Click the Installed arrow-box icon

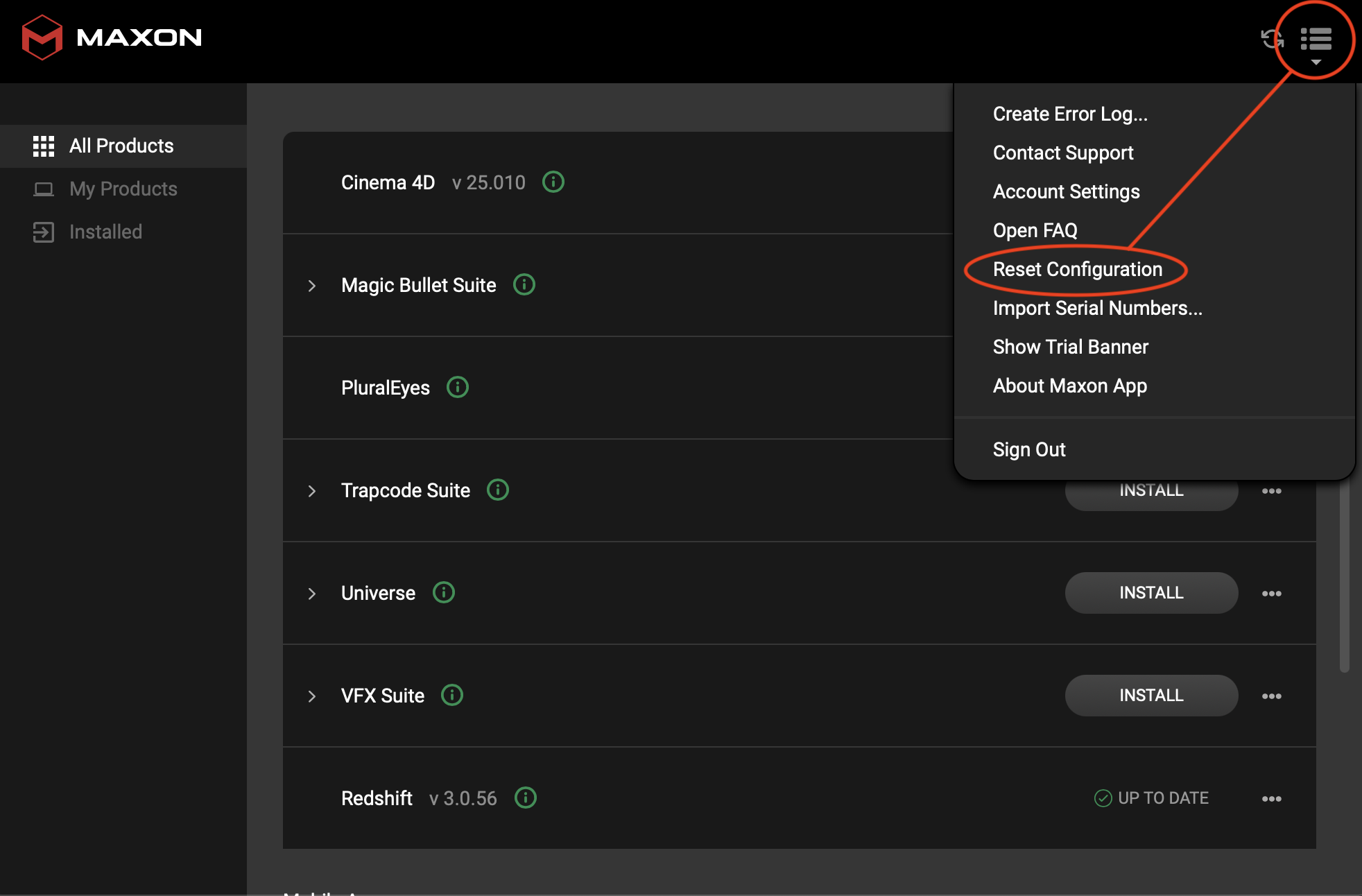[x=44, y=232]
